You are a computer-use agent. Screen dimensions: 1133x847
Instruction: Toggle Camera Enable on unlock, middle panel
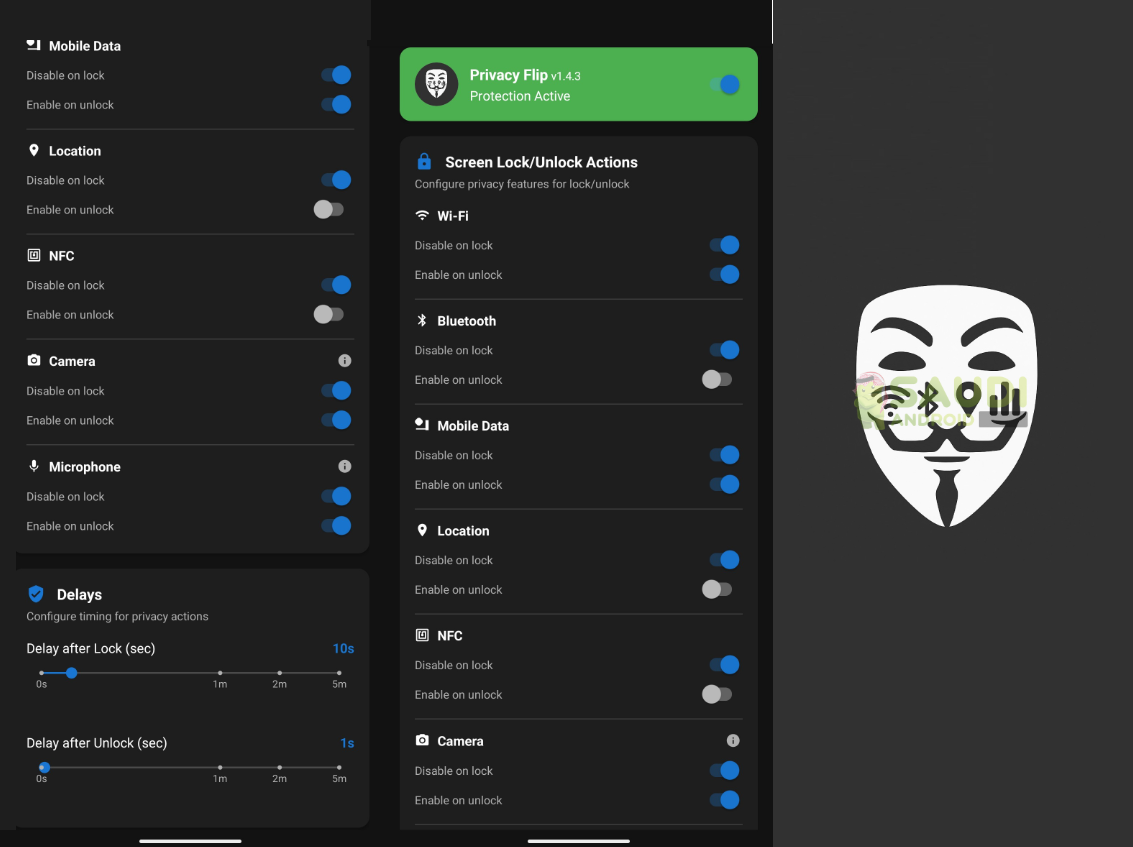(x=725, y=800)
